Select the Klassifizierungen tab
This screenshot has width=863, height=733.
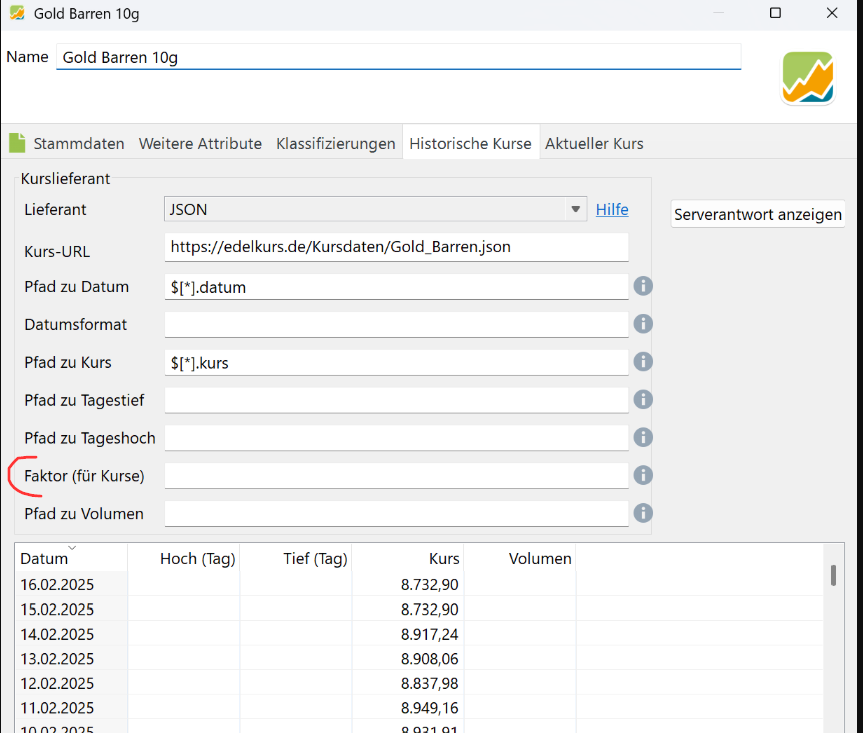336,143
